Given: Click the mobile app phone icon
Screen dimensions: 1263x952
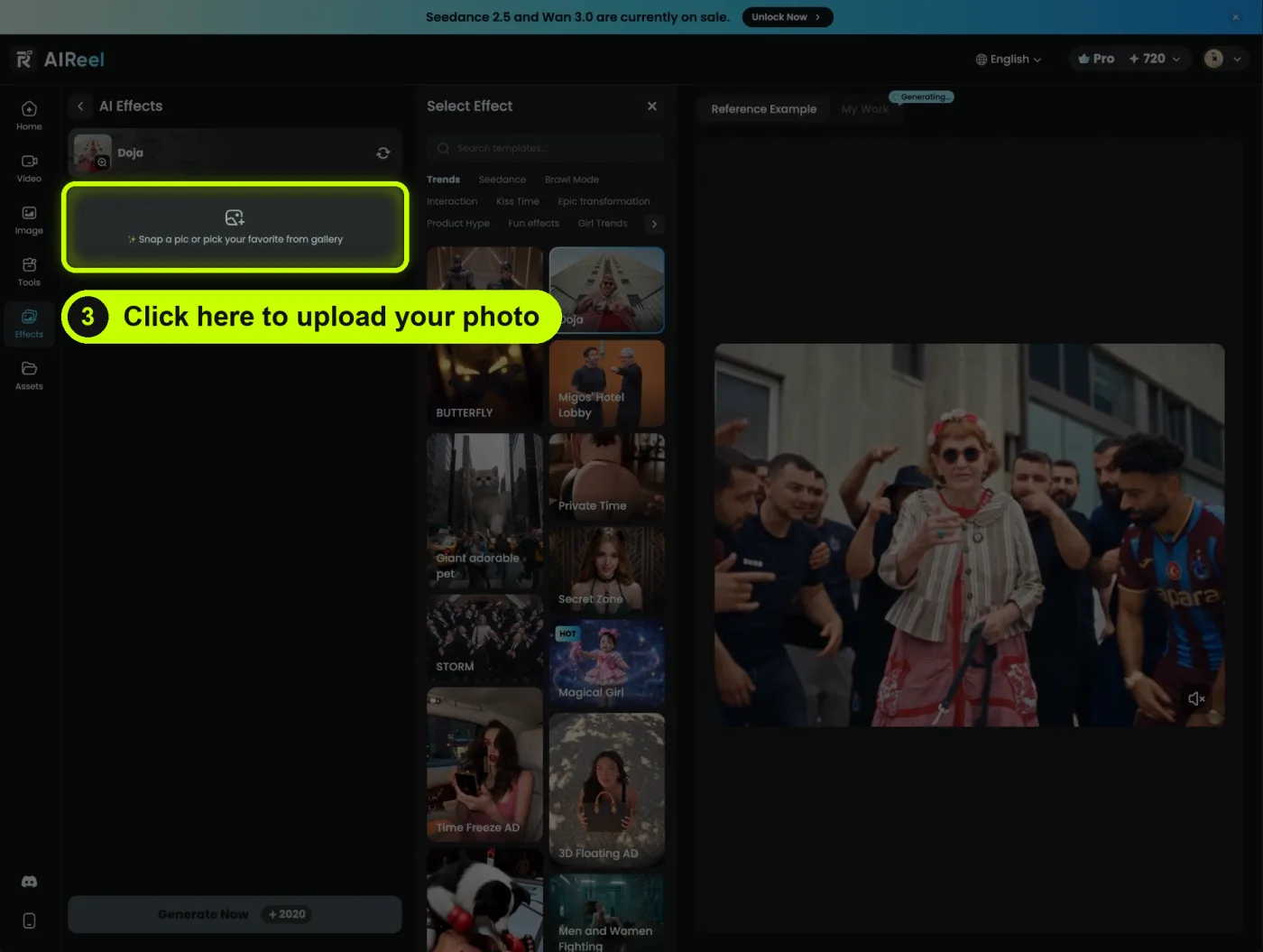Looking at the screenshot, I should [x=29, y=920].
